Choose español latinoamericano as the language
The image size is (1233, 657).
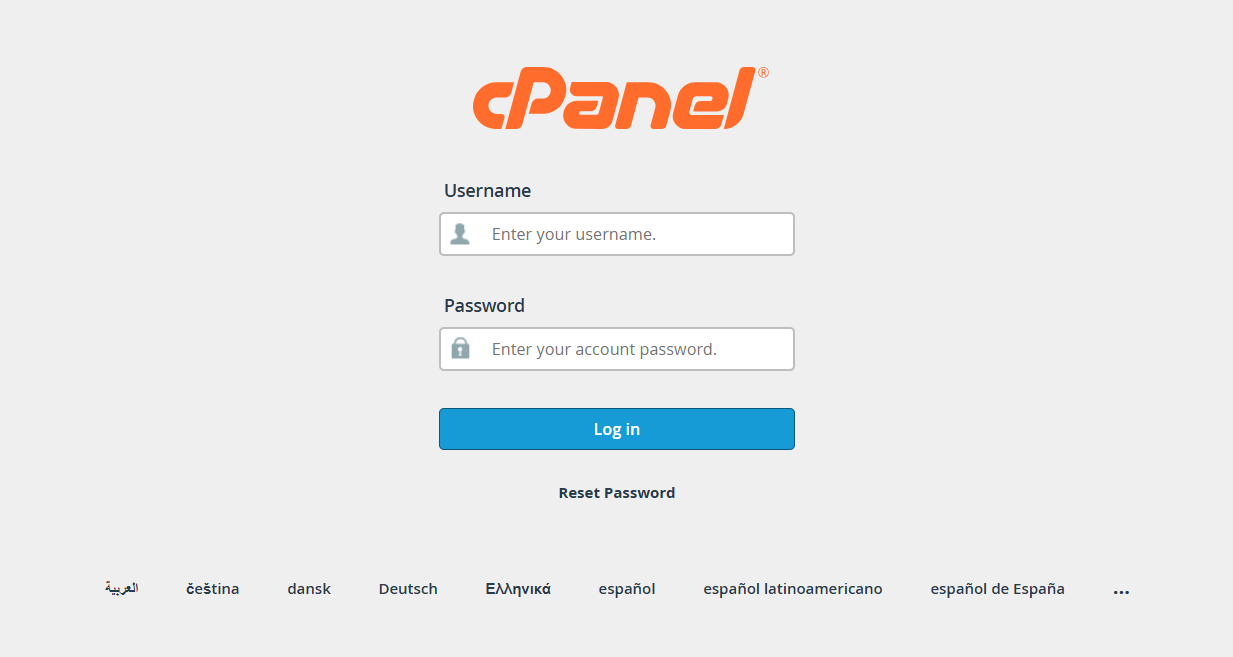coord(793,590)
